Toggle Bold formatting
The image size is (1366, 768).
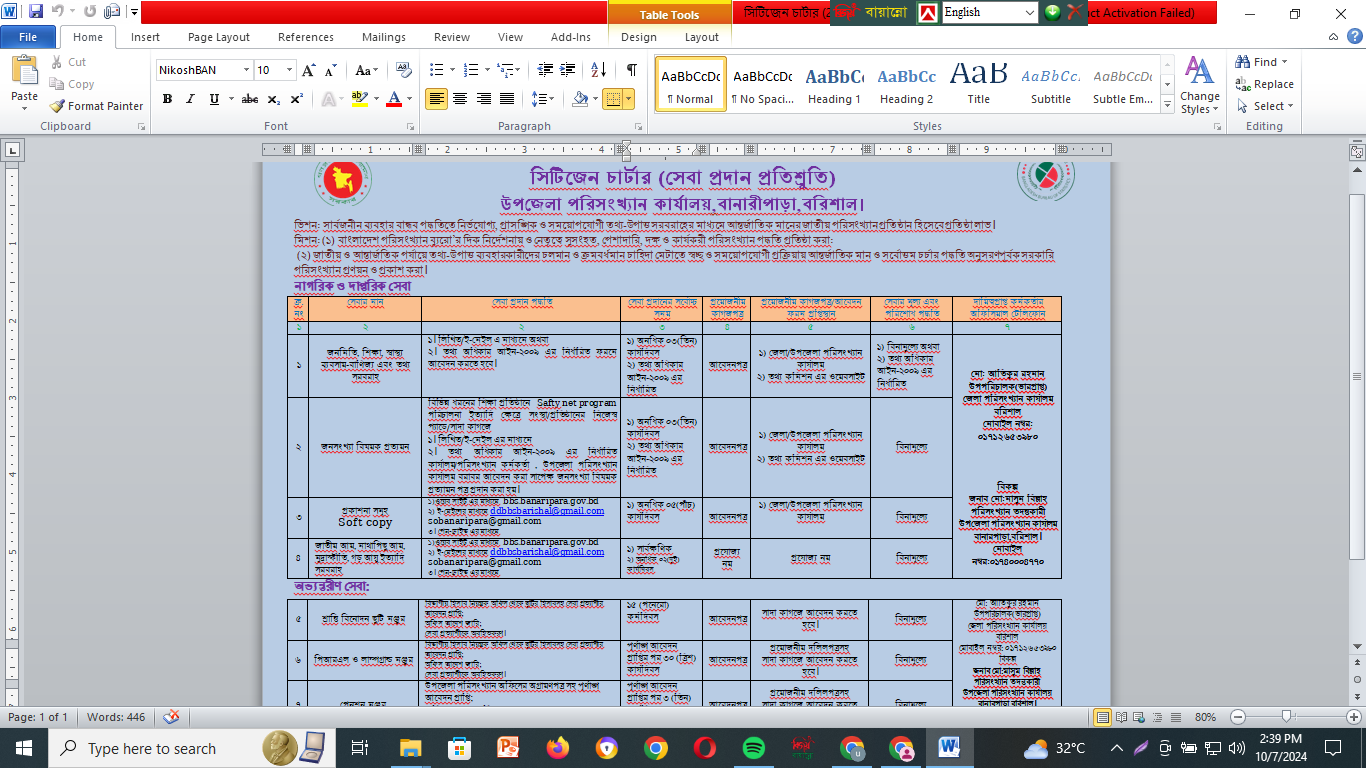tap(167, 99)
